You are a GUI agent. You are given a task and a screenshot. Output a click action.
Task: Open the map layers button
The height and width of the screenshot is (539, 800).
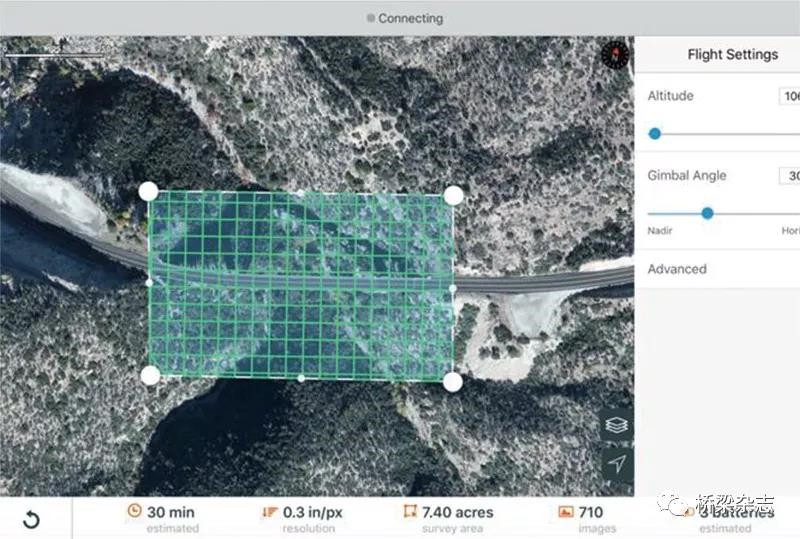[617, 425]
